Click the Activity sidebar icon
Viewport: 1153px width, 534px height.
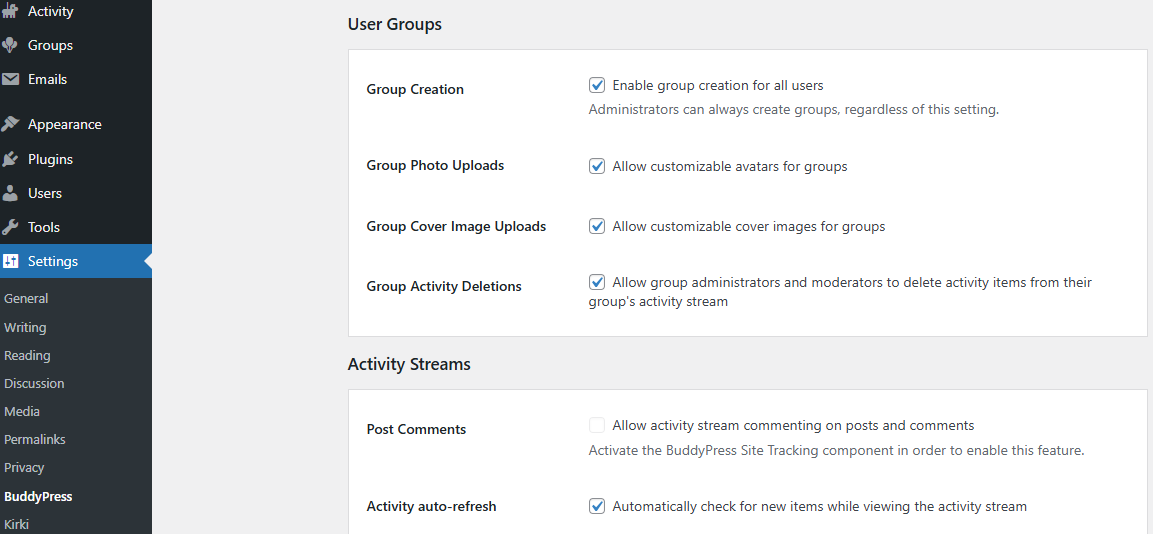coord(10,11)
